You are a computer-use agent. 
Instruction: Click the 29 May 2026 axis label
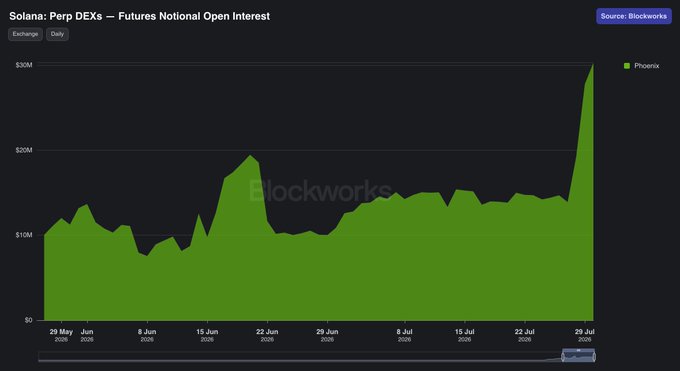[61, 335]
